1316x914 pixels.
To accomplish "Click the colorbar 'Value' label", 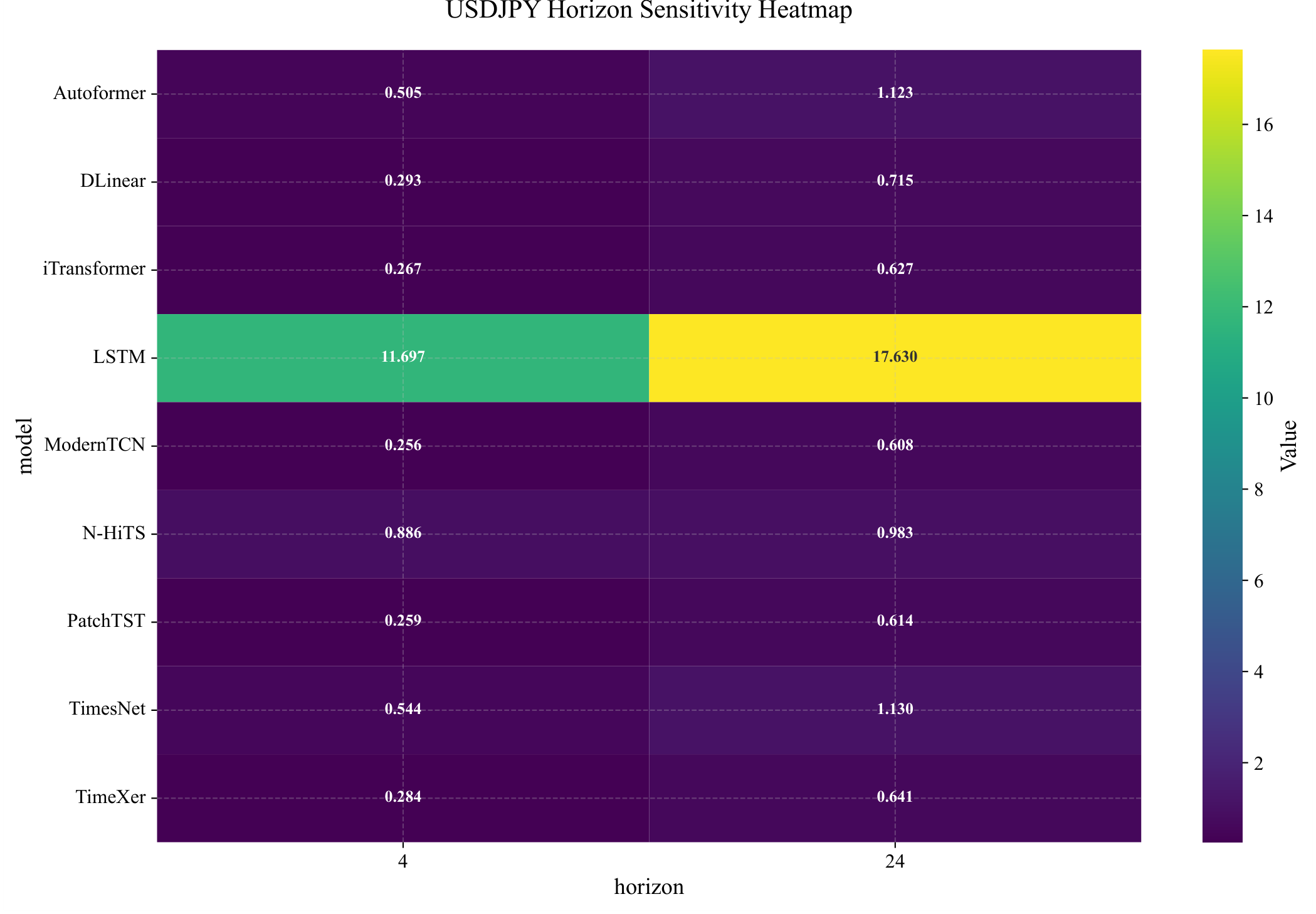I will coord(1289,446).
